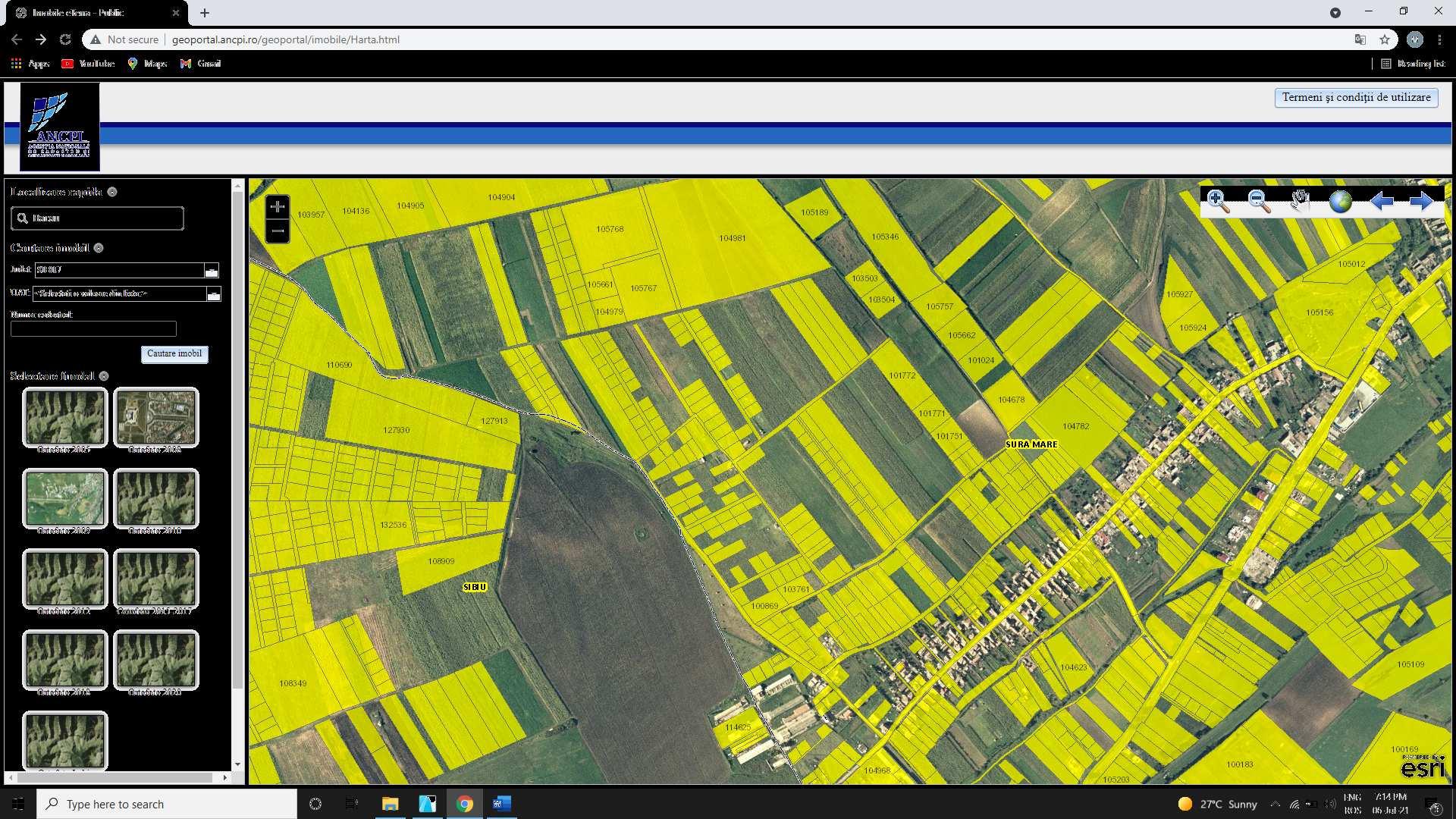Click the zoom-out magnifier tool
Image resolution: width=1456 pixels, height=819 pixels.
click(1259, 202)
